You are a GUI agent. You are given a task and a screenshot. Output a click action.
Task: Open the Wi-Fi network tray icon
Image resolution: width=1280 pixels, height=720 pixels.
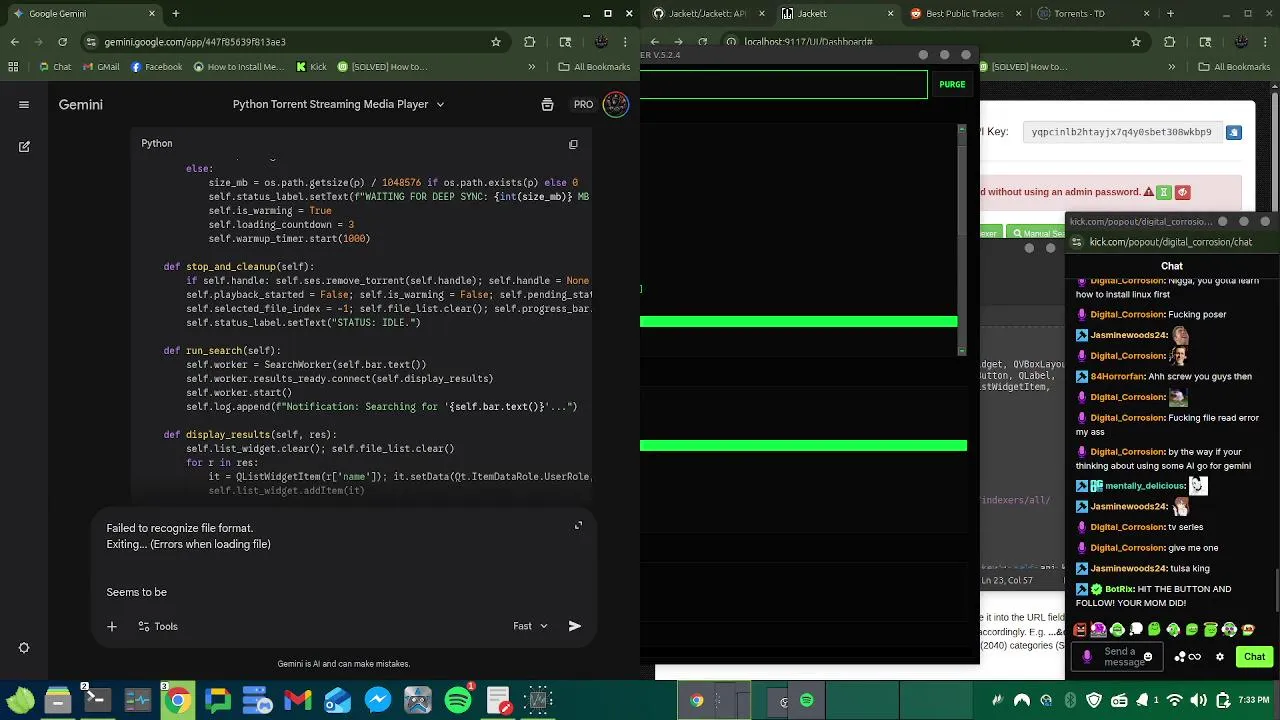click(1175, 700)
